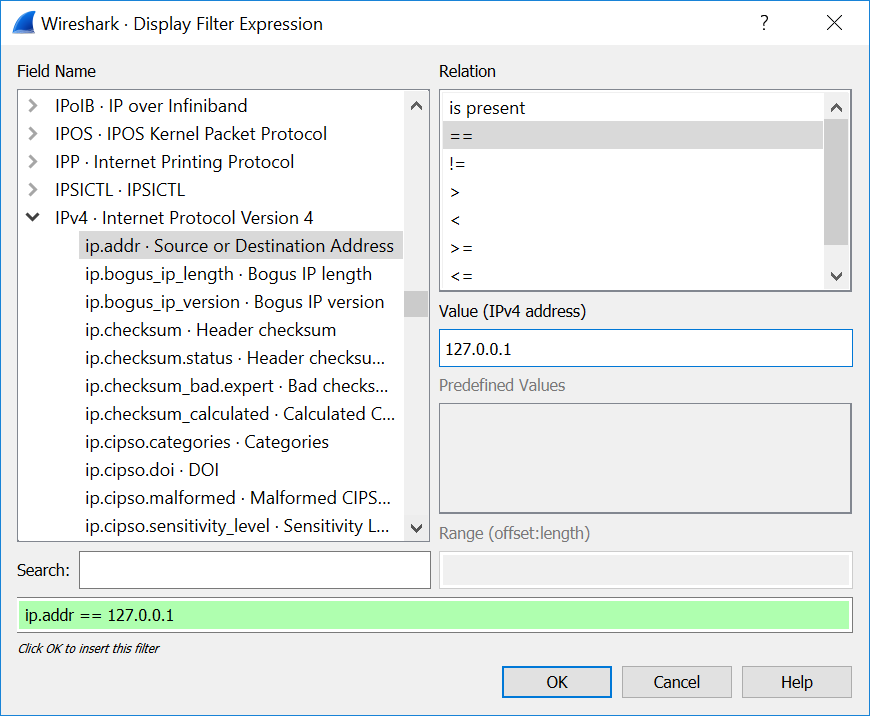The width and height of the screenshot is (870, 716).
Task: Select ip.addr Source or Destination Address field
Action: tap(239, 246)
